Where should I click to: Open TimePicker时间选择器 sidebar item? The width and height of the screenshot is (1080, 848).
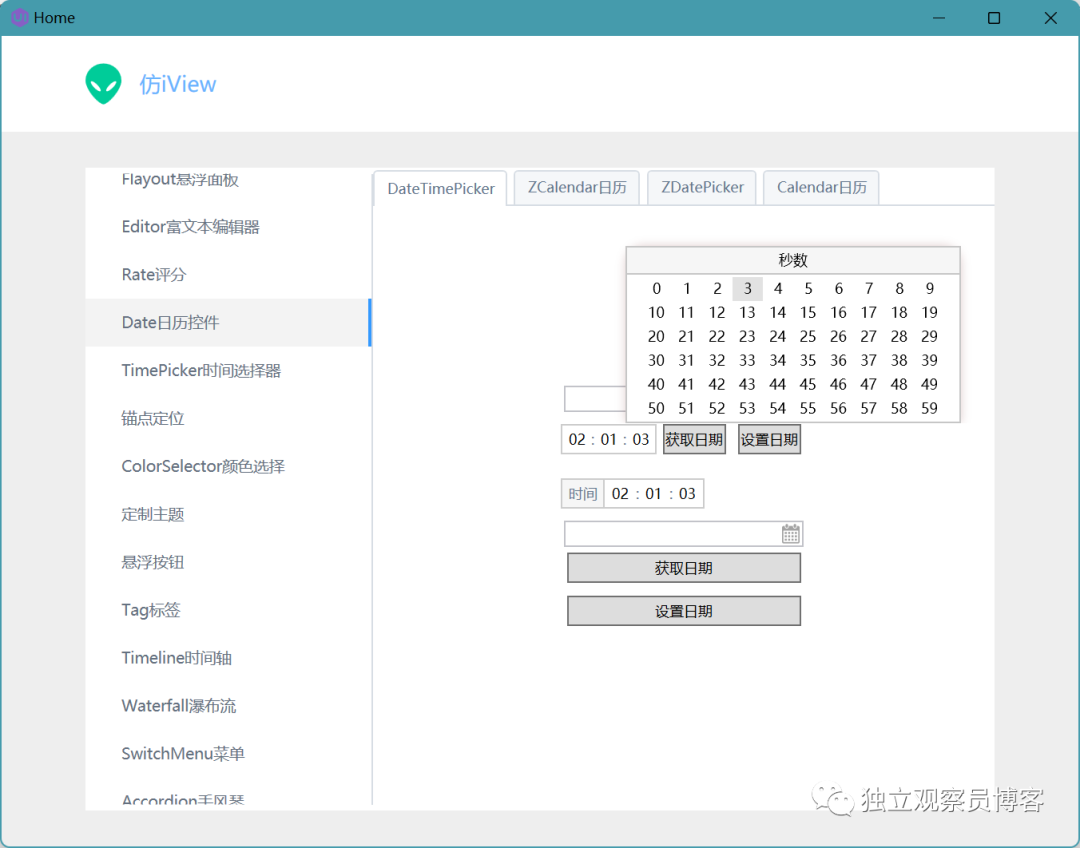click(x=228, y=370)
